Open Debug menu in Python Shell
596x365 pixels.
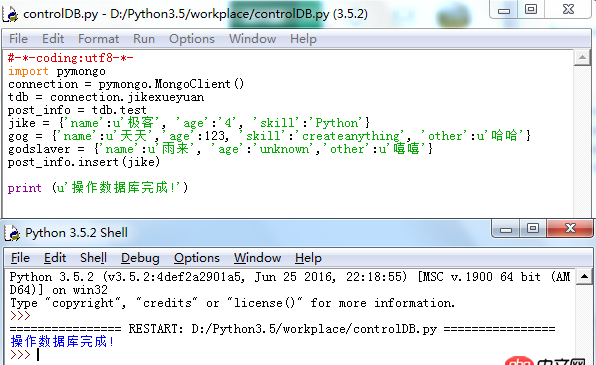[x=140, y=258]
